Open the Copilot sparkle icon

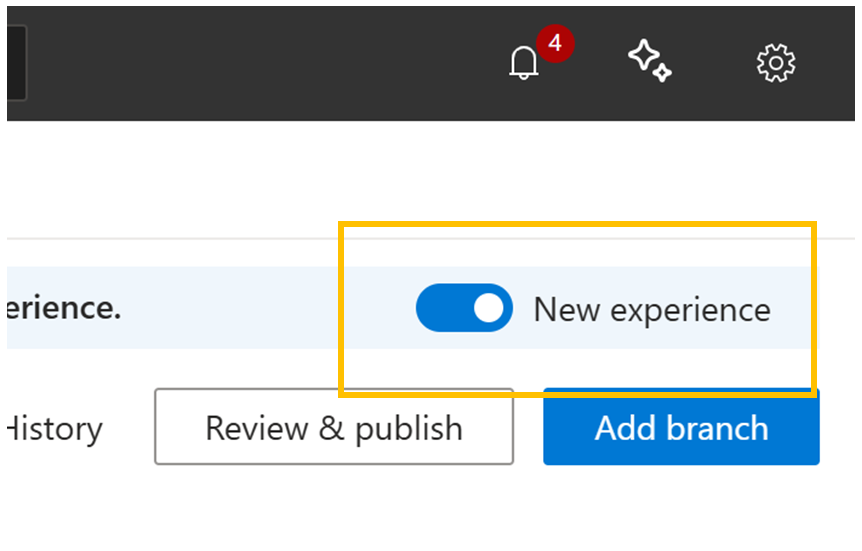click(x=649, y=62)
